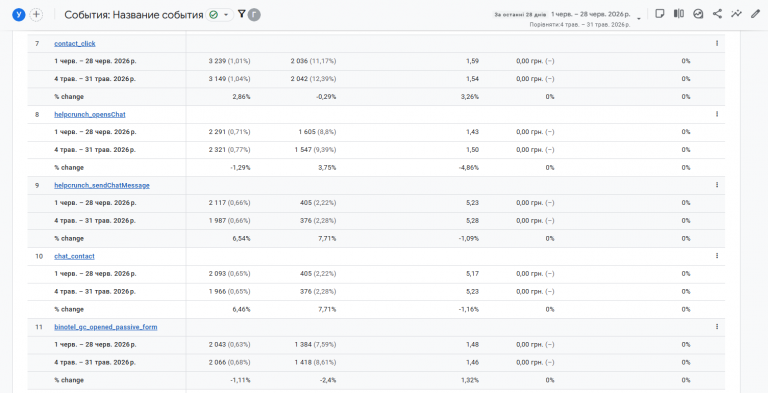This screenshot has width=768, height=393.
Task: Select value 1 966 for chat_contact
Action: [217, 292]
